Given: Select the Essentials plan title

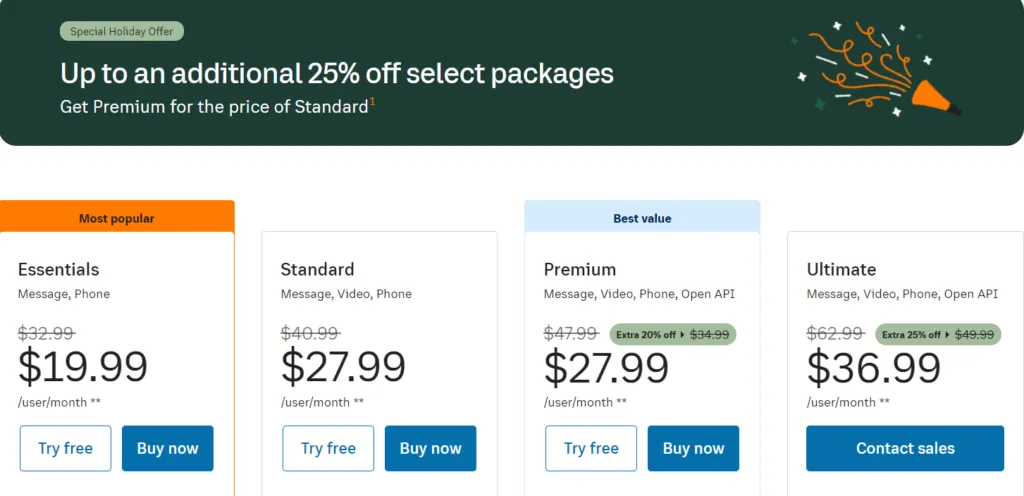Looking at the screenshot, I should (59, 270).
